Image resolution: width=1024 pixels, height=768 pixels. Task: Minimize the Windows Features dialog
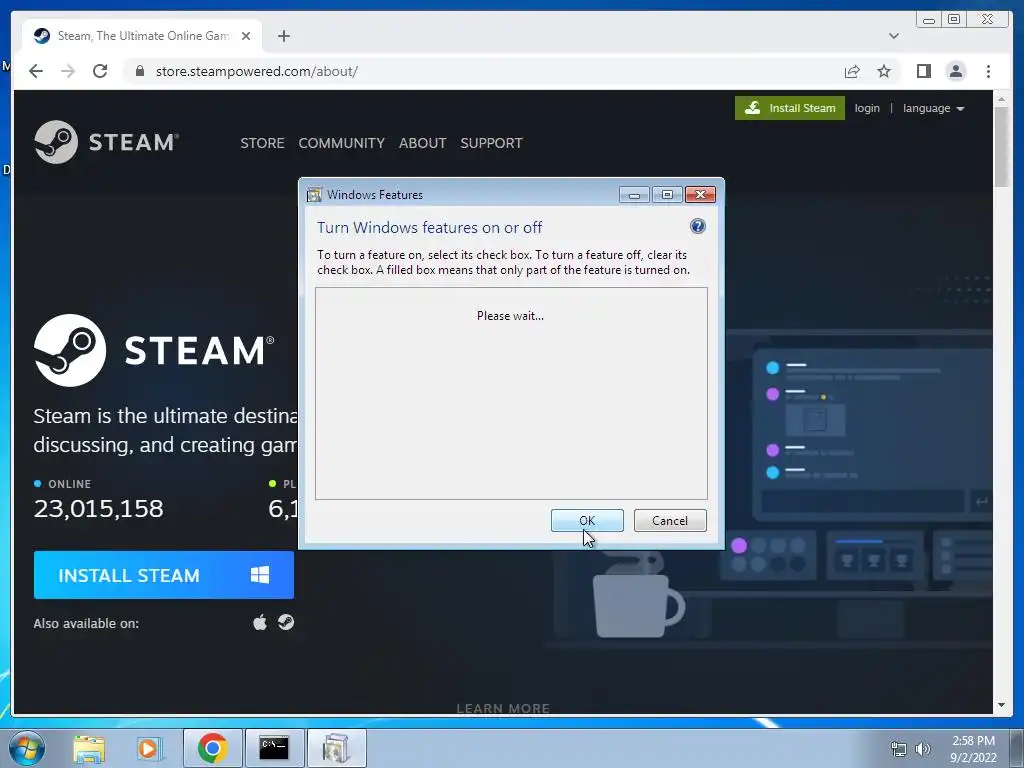(x=634, y=195)
